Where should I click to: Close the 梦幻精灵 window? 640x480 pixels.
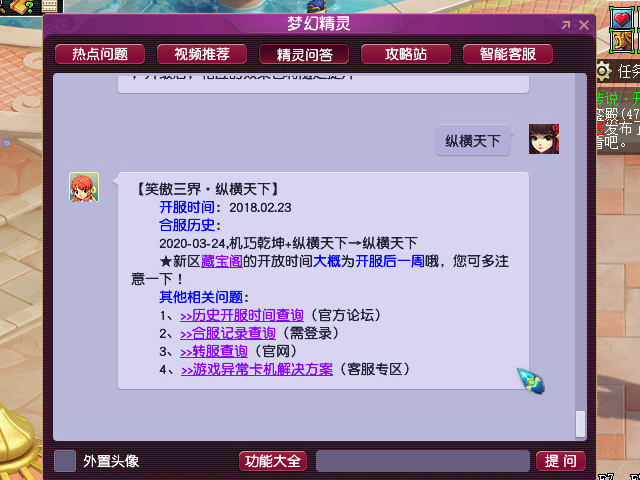584,25
